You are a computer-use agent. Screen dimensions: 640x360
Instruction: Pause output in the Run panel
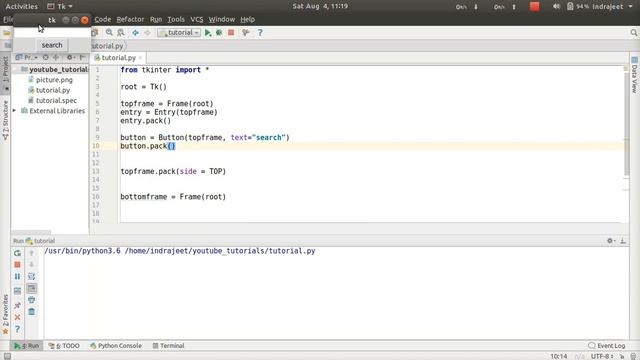(17, 277)
